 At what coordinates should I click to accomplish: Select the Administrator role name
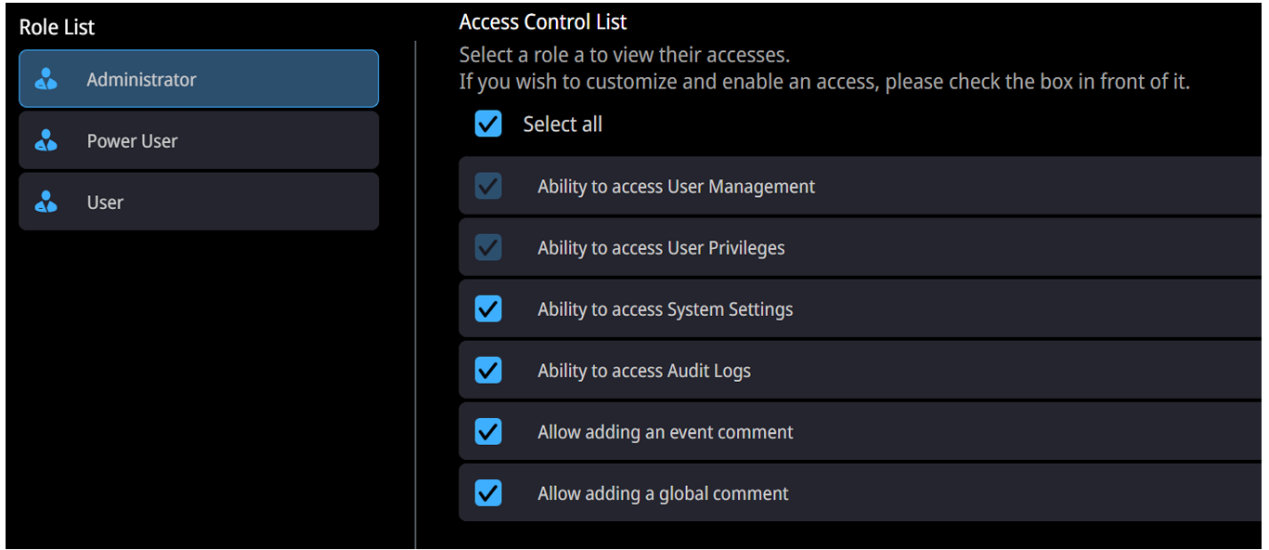coord(141,80)
